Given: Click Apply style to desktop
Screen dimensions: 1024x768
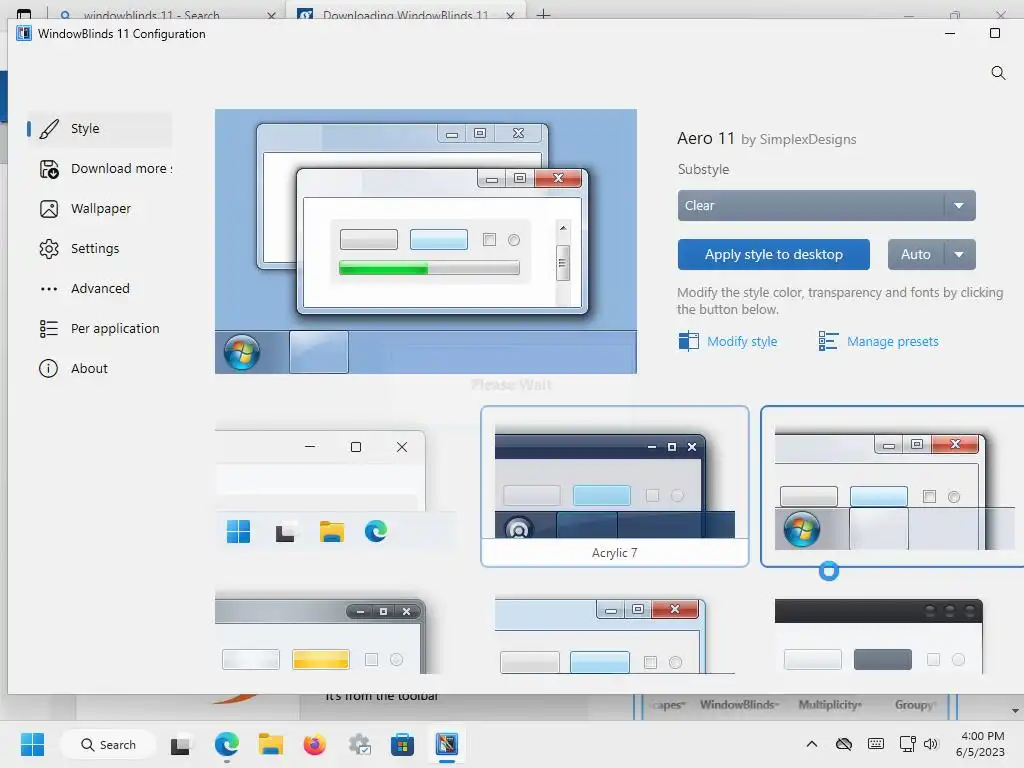Looking at the screenshot, I should (x=773, y=255).
